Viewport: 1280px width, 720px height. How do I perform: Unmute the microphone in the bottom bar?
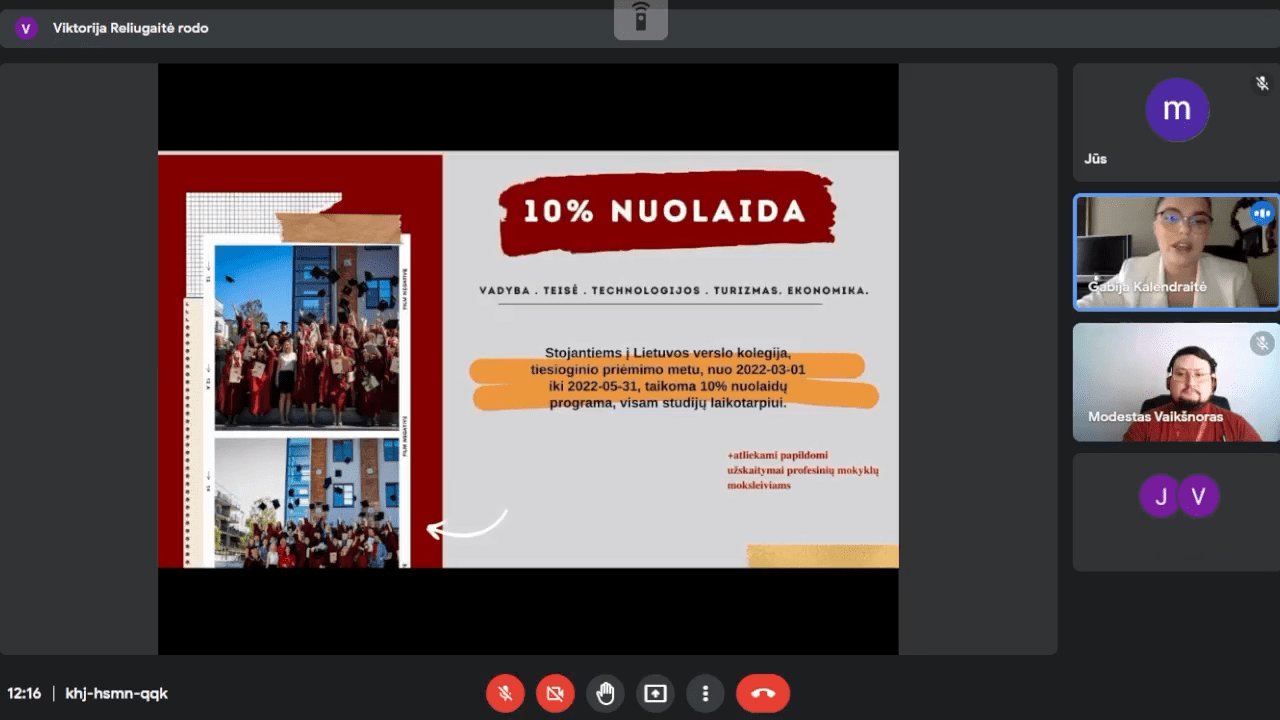pos(506,693)
